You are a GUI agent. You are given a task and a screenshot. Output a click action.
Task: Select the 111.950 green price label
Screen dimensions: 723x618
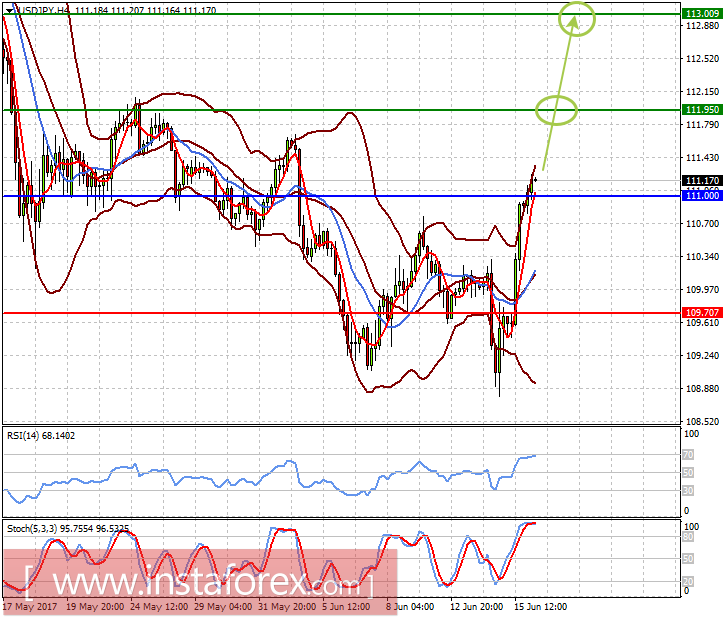tap(702, 109)
